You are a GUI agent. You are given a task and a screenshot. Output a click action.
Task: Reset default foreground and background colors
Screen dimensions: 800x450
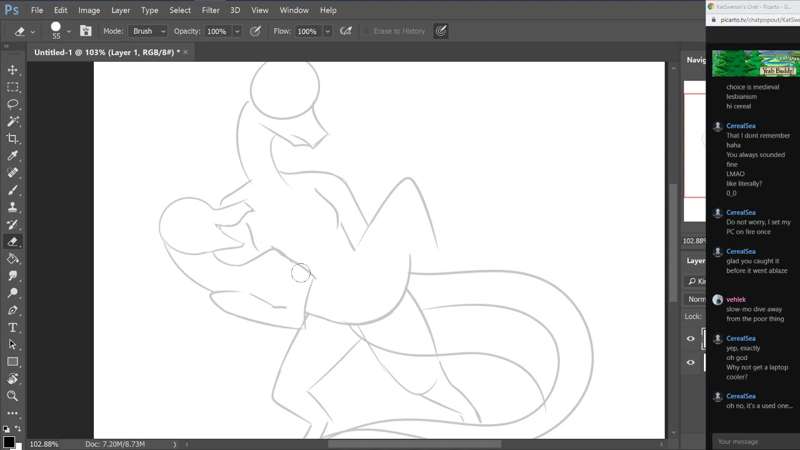(6, 429)
